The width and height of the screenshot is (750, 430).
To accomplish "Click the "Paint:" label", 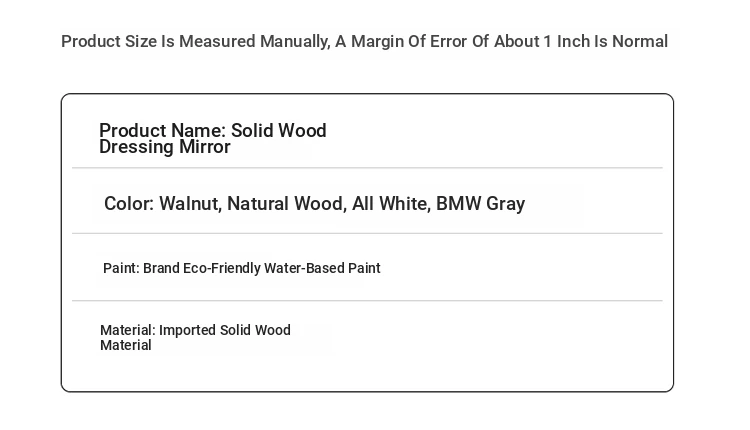I will (121, 268).
